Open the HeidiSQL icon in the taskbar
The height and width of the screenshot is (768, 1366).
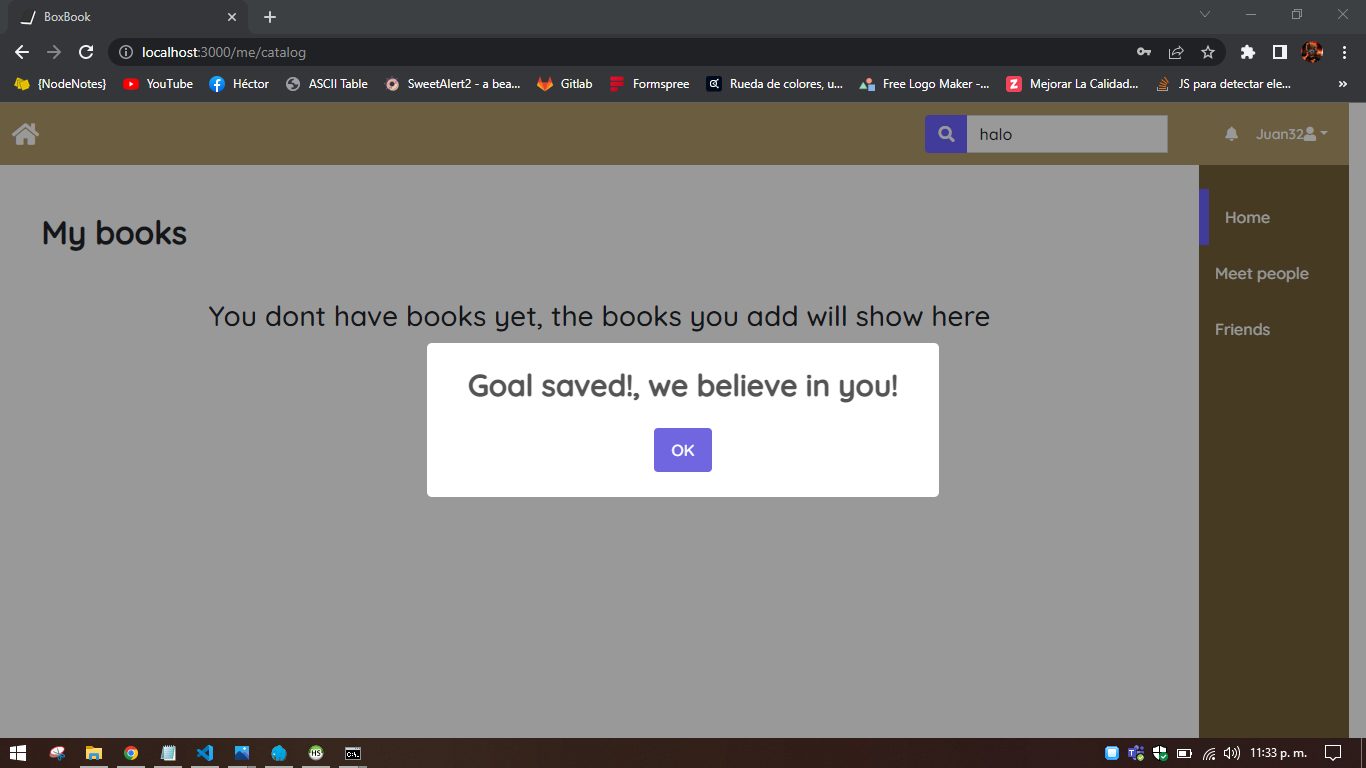coord(316,753)
